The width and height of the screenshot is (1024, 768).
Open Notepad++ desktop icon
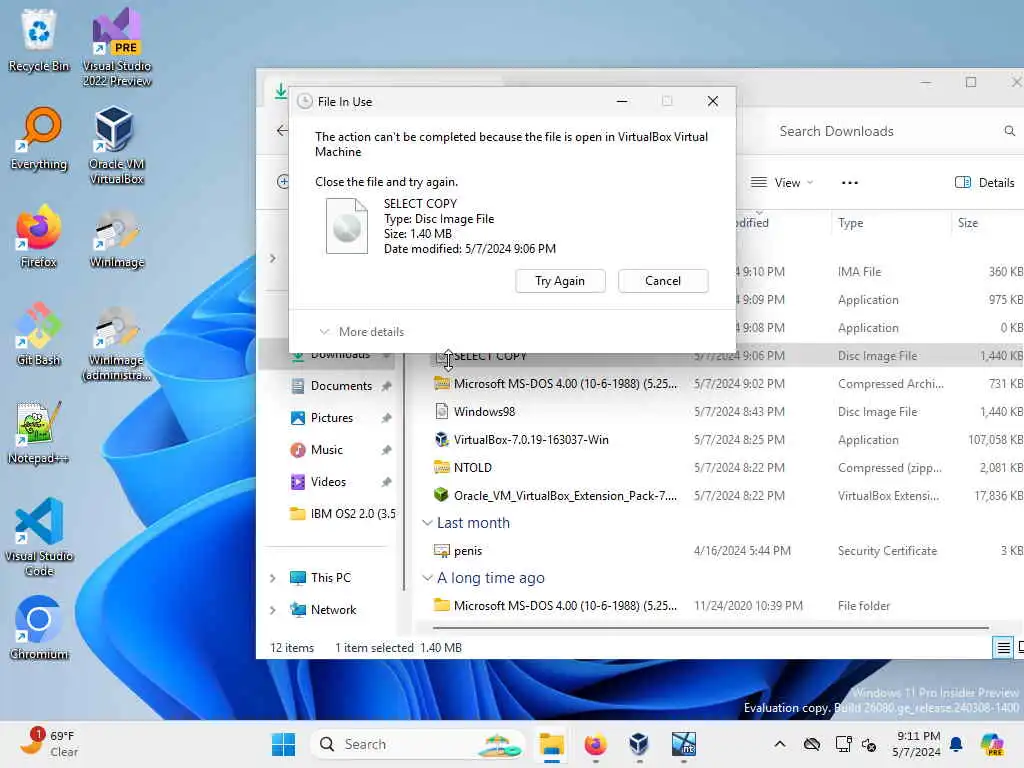coord(39,432)
